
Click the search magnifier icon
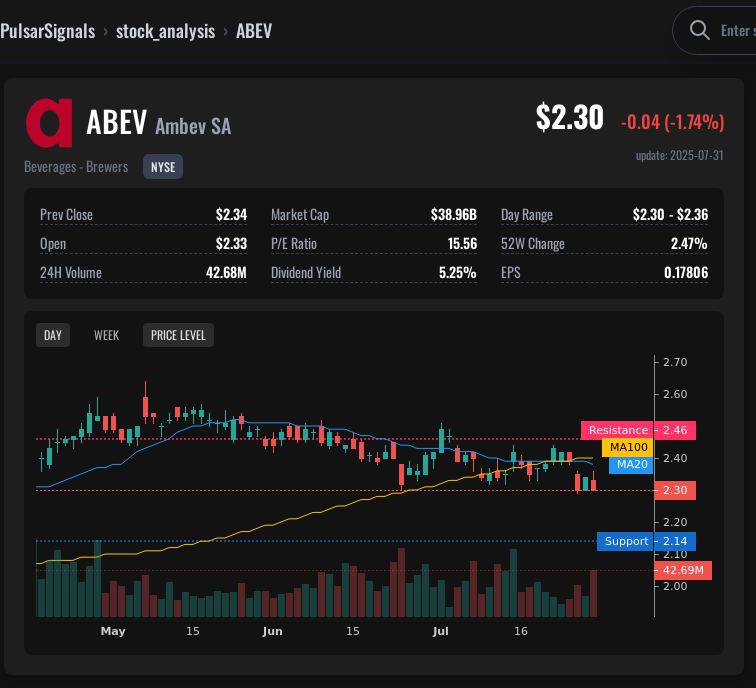[x=699, y=30]
